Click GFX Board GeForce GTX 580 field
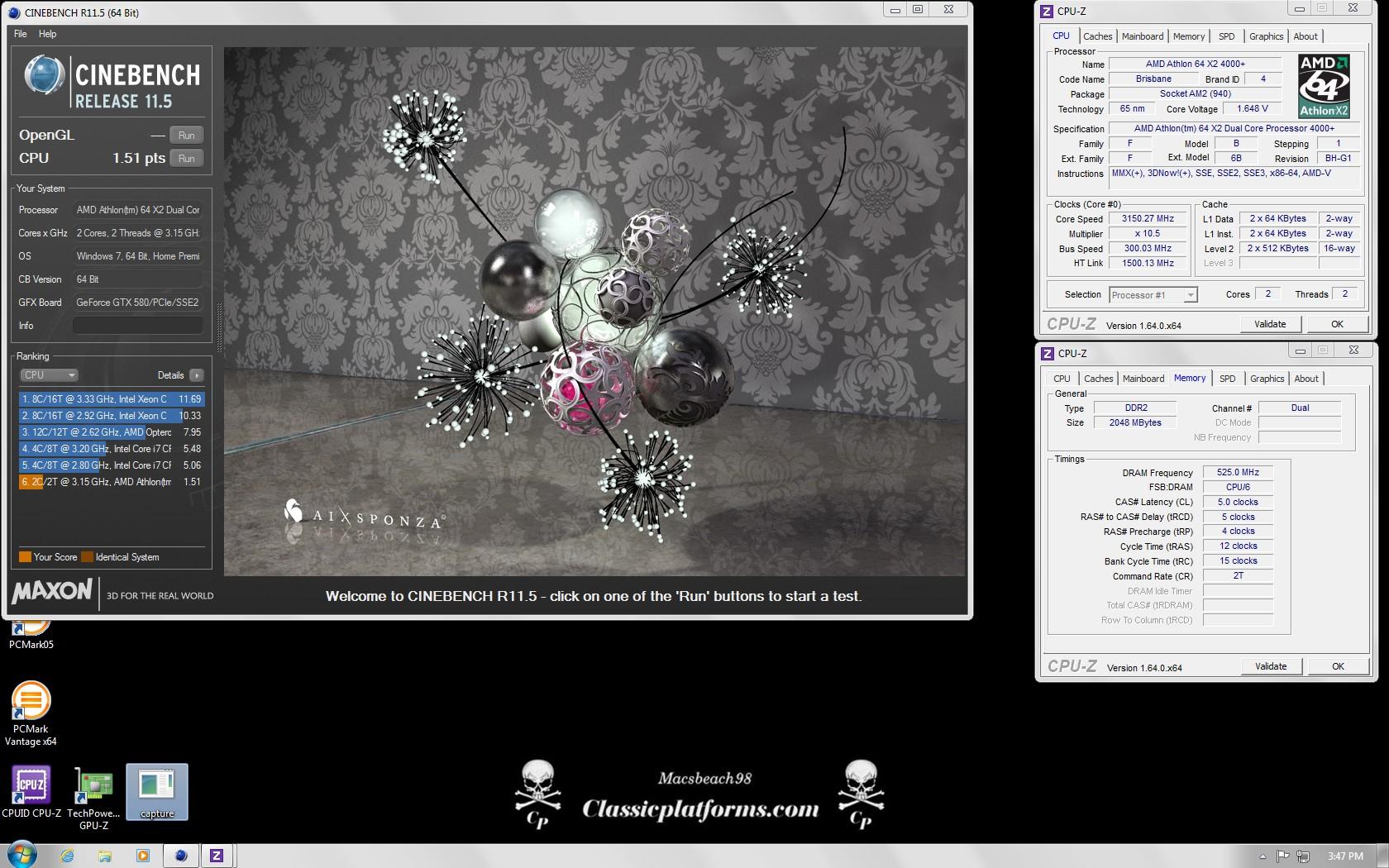1389x868 pixels. coord(137,303)
